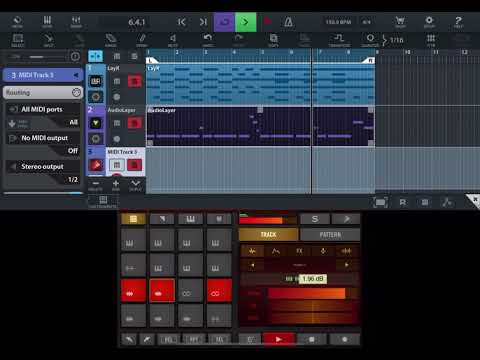
Task: Switch to the TRACK tab
Action: [268, 235]
